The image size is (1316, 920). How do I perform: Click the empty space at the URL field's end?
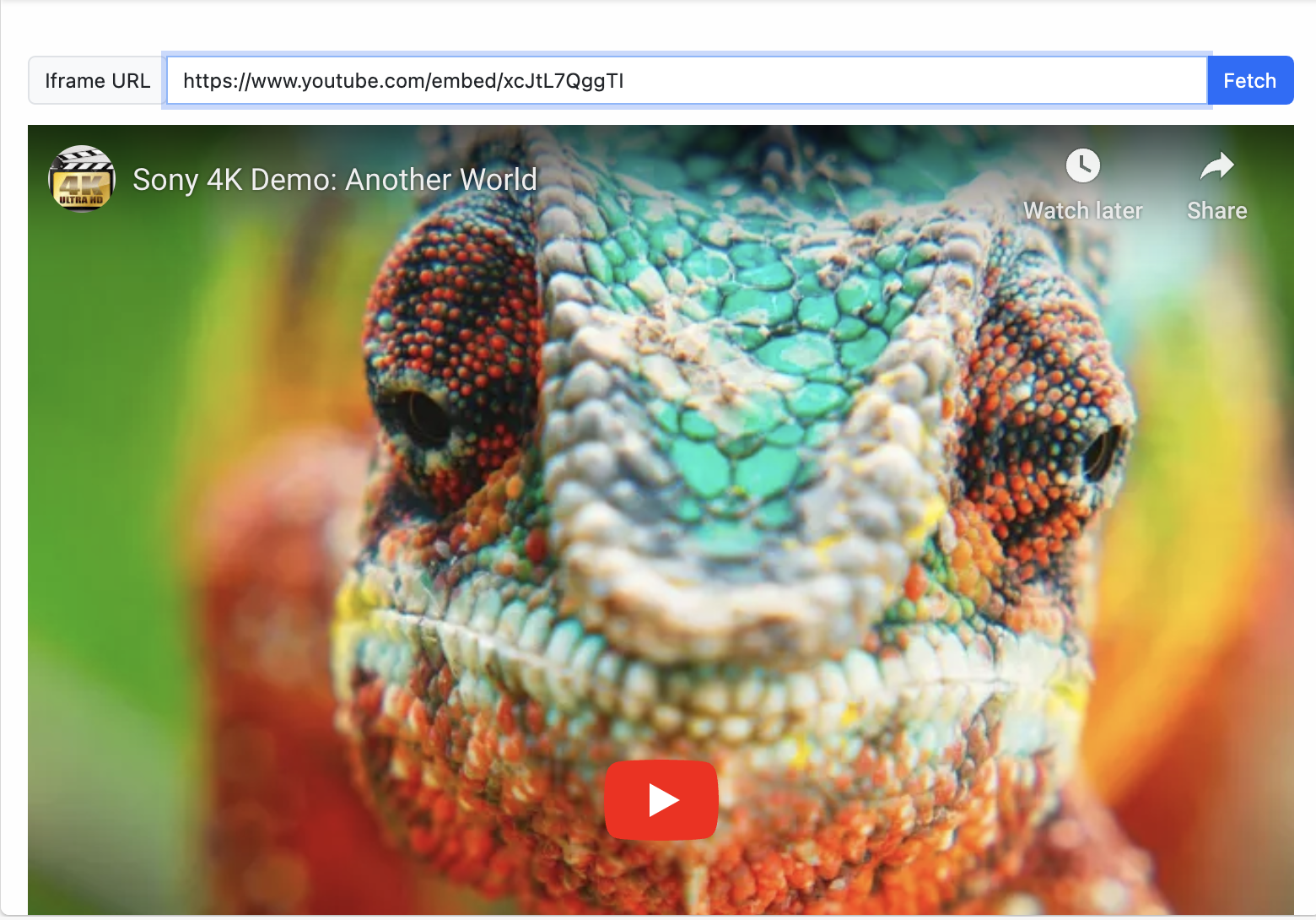click(928, 81)
